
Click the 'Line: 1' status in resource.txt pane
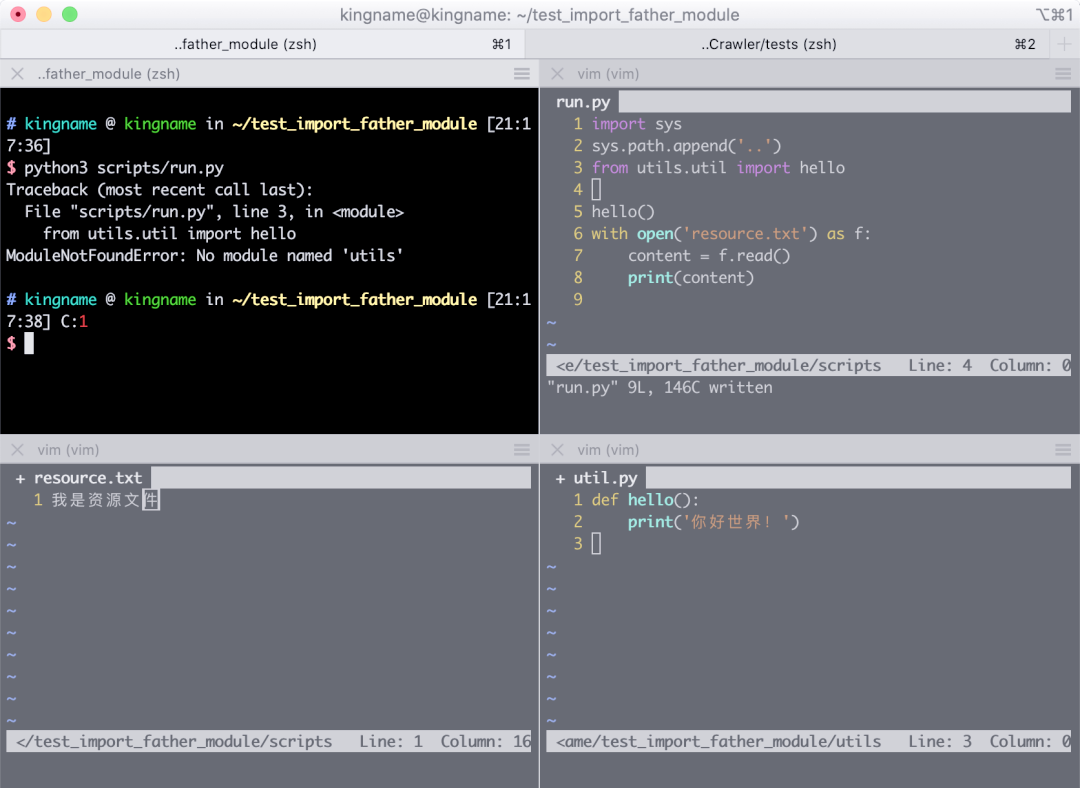pyautogui.click(x=391, y=742)
